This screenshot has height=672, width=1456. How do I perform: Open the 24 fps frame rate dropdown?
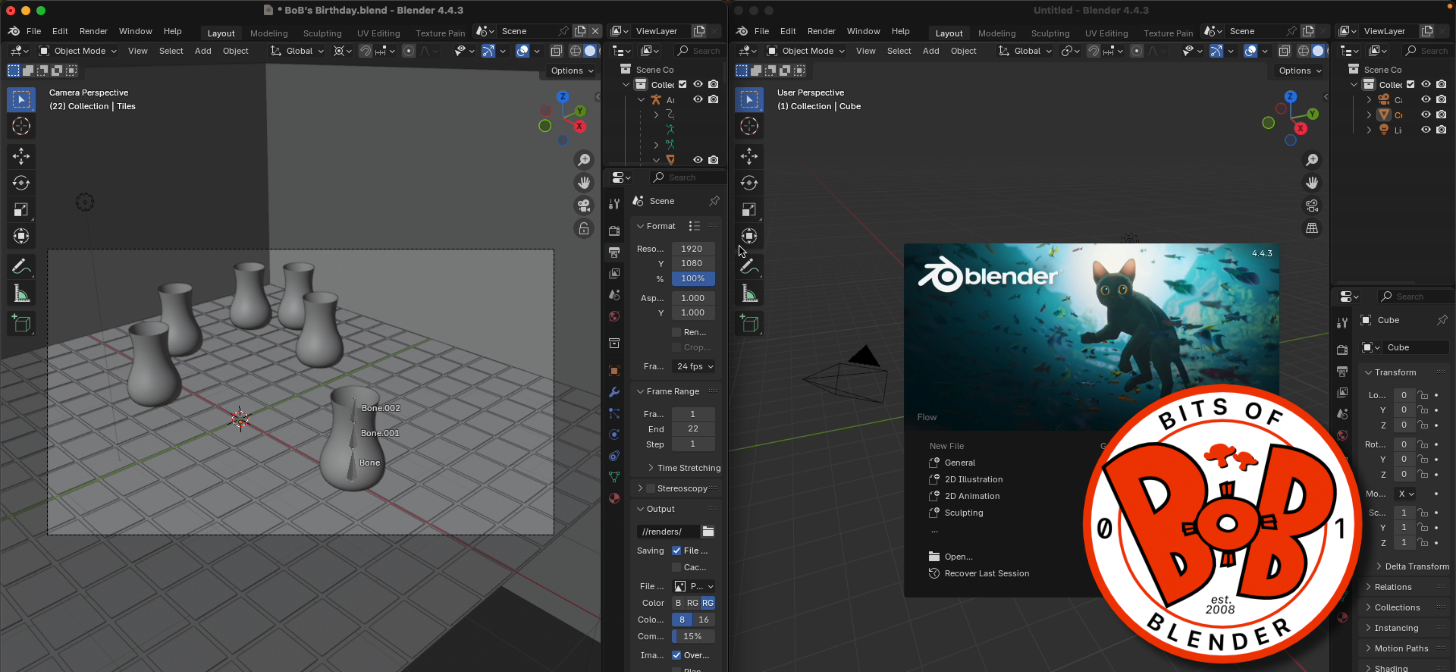[x=693, y=366]
